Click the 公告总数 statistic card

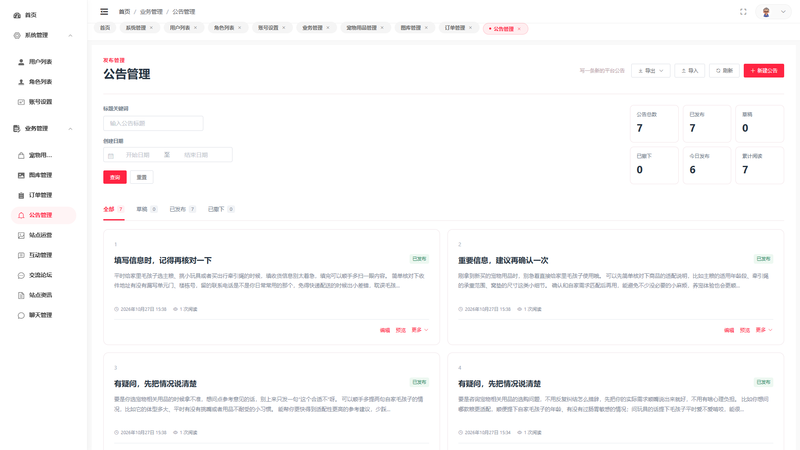pos(655,123)
